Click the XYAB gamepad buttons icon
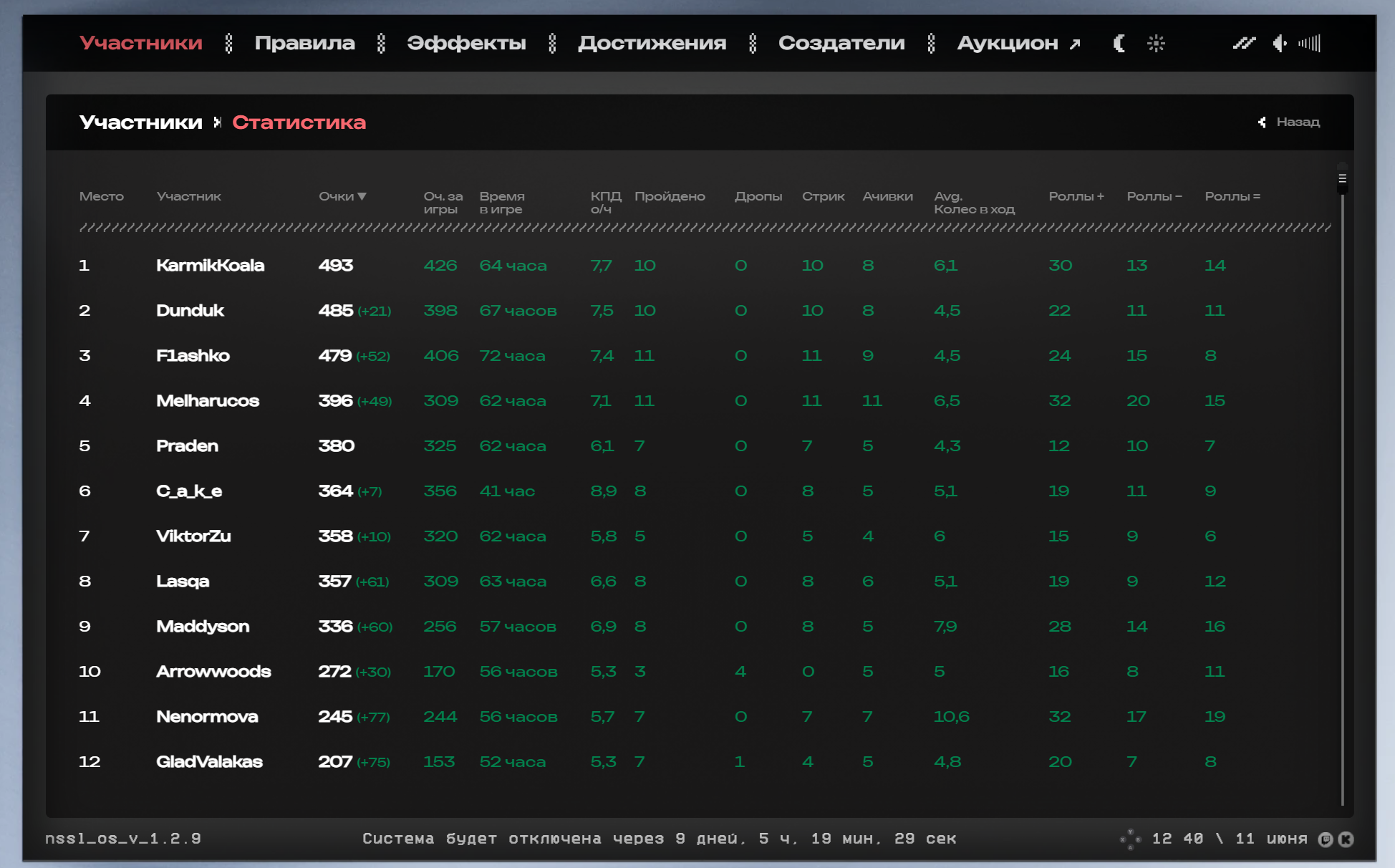 click(x=1131, y=839)
